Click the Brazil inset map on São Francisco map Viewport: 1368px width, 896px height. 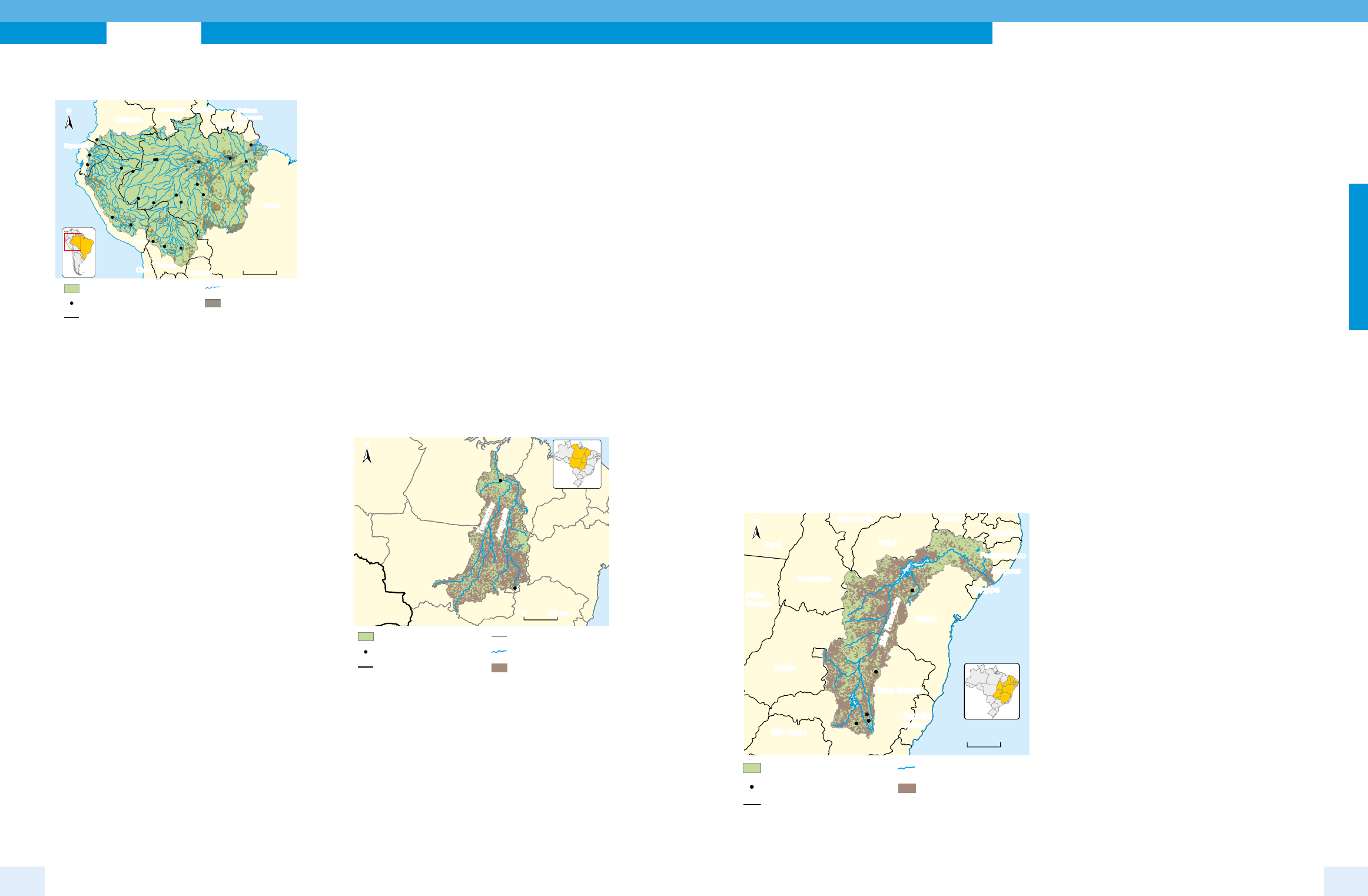coord(992,691)
